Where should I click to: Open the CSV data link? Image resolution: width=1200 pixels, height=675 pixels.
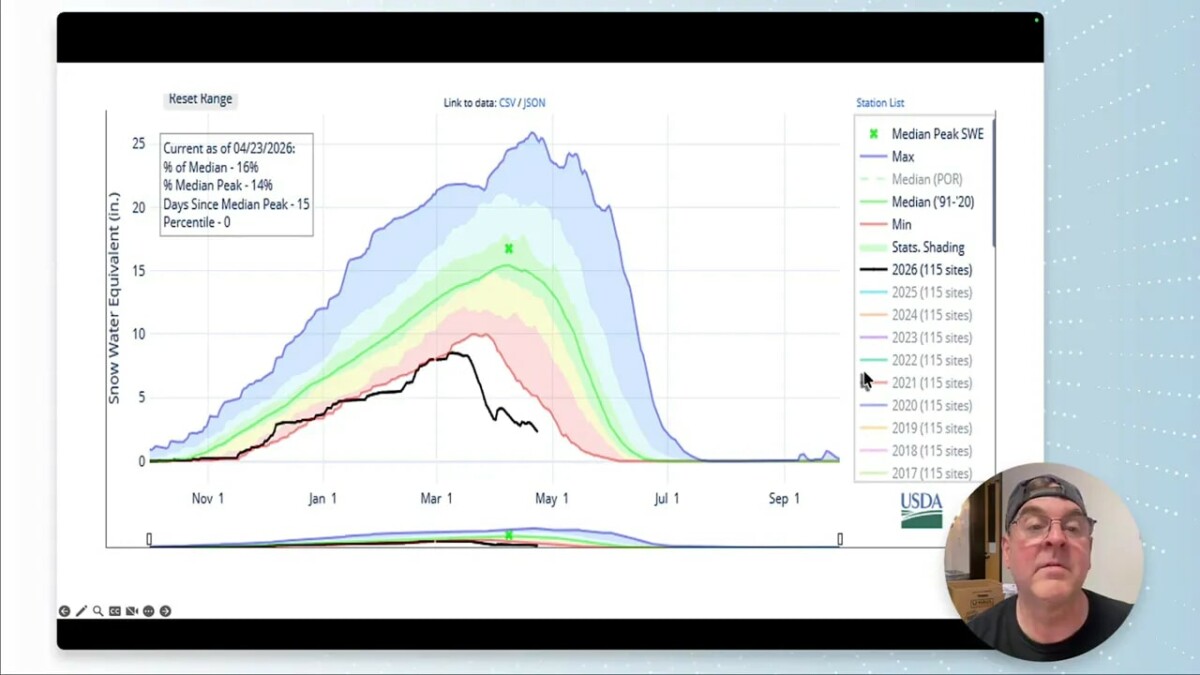(508, 102)
